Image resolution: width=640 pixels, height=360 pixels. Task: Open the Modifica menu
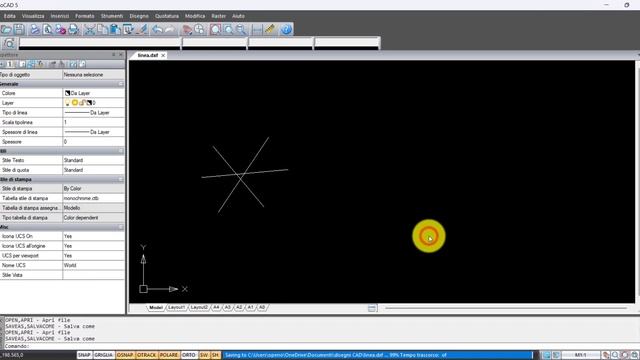point(195,16)
